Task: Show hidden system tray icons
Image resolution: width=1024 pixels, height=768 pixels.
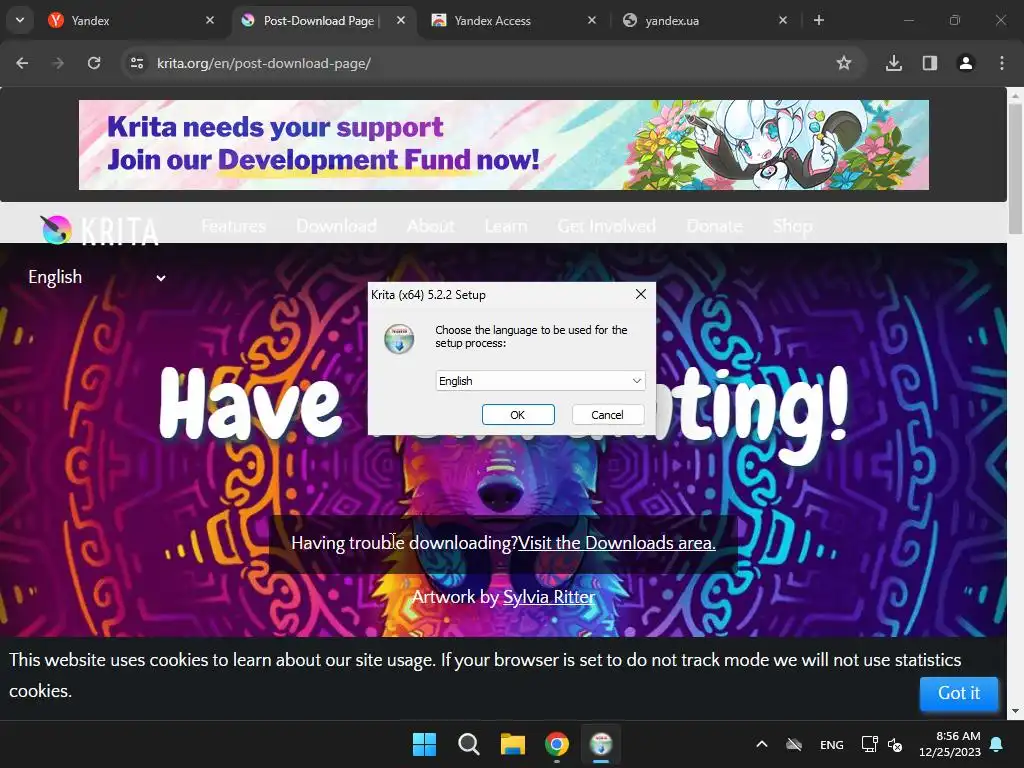Action: point(761,744)
